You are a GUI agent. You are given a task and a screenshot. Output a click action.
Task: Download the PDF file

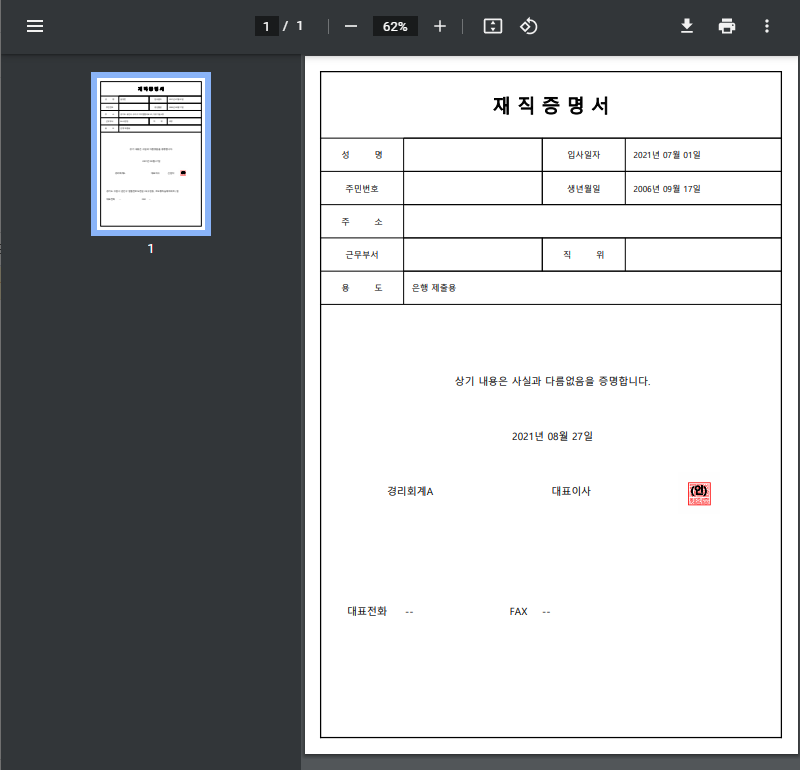[687, 26]
